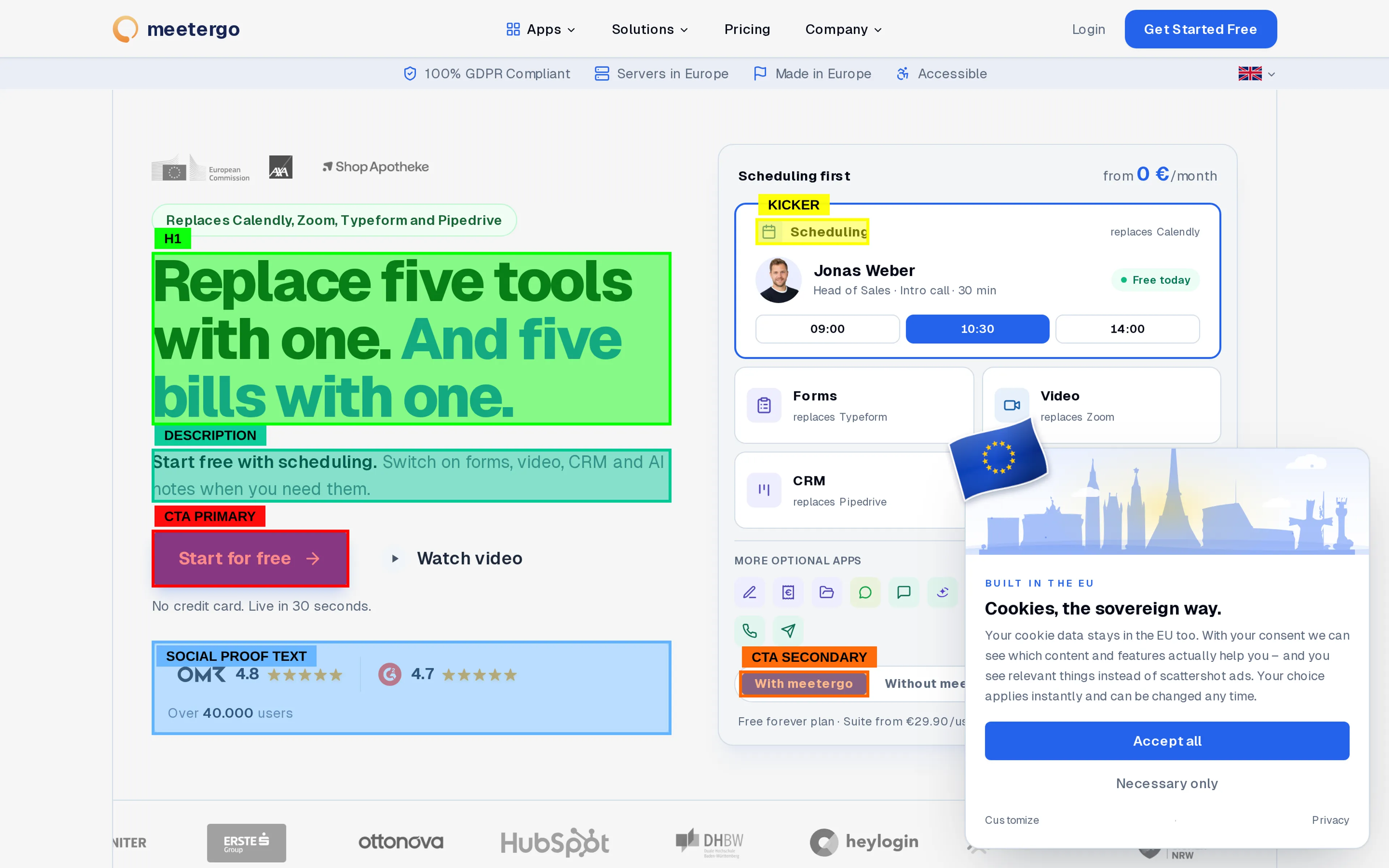Choose the 09:00 time slot

(x=827, y=329)
